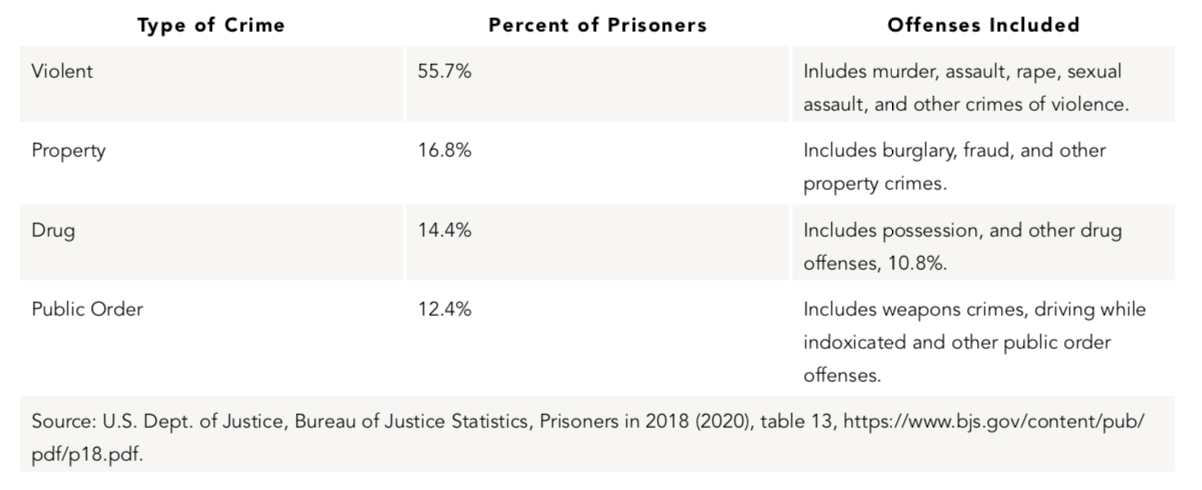Click the property offenses description mentioning burglary
Screen dimensions: 1202x490
pos(954,167)
